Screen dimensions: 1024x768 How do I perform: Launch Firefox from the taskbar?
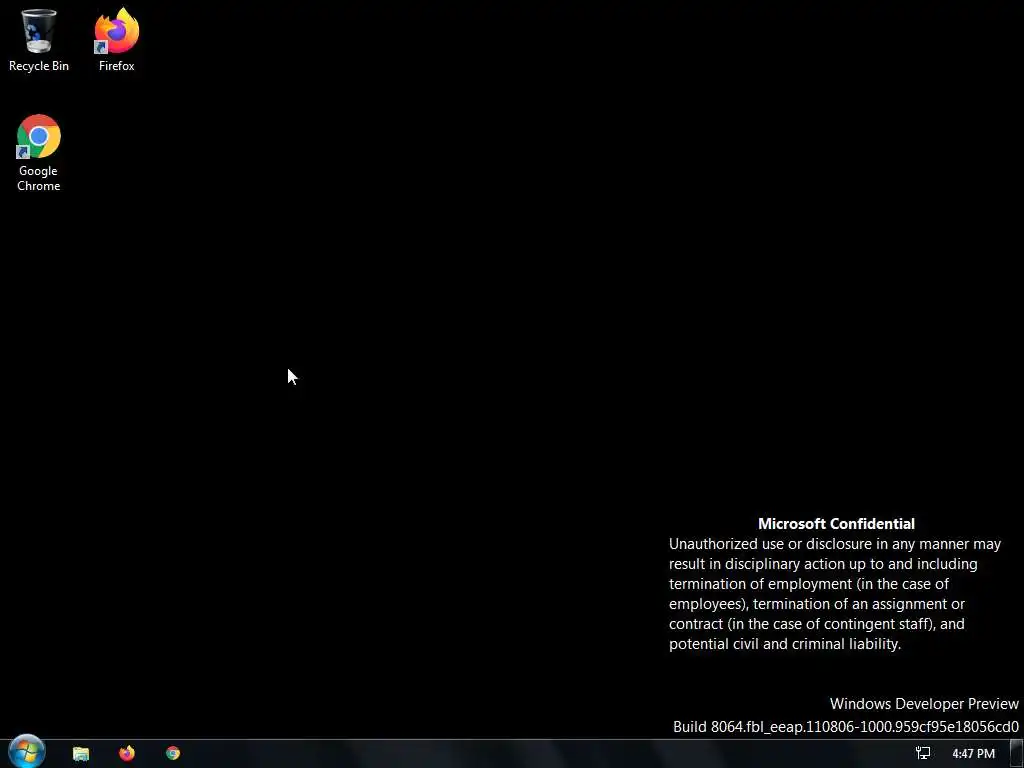click(127, 753)
